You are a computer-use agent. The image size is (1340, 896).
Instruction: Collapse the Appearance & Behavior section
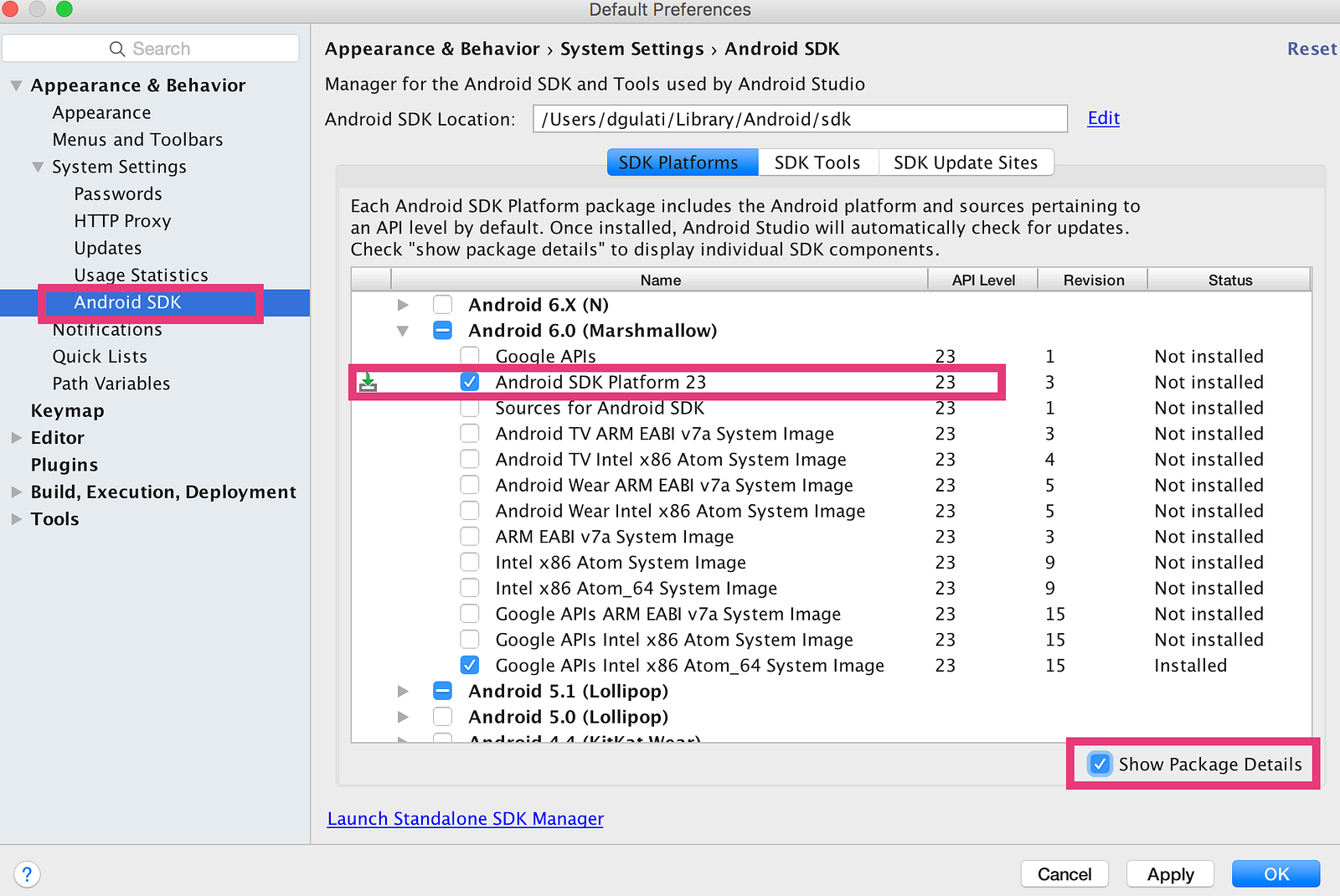coord(16,85)
